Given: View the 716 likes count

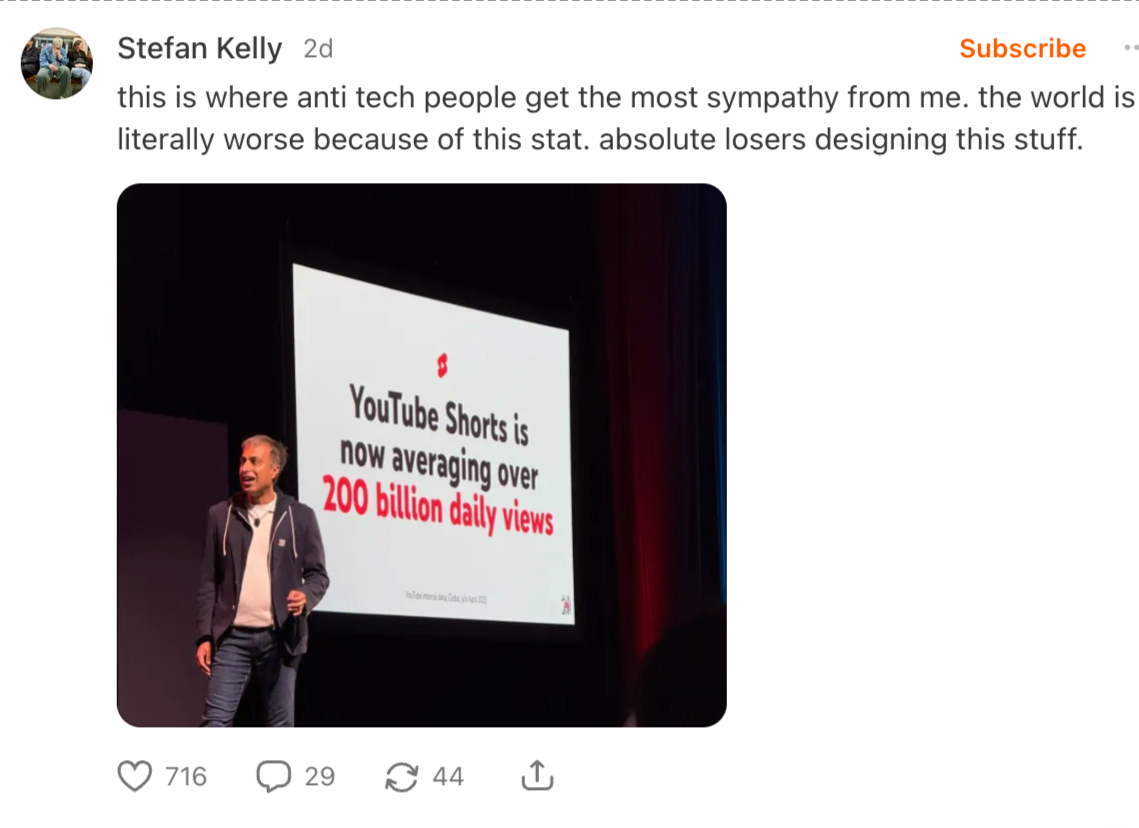Looking at the screenshot, I should [186, 777].
